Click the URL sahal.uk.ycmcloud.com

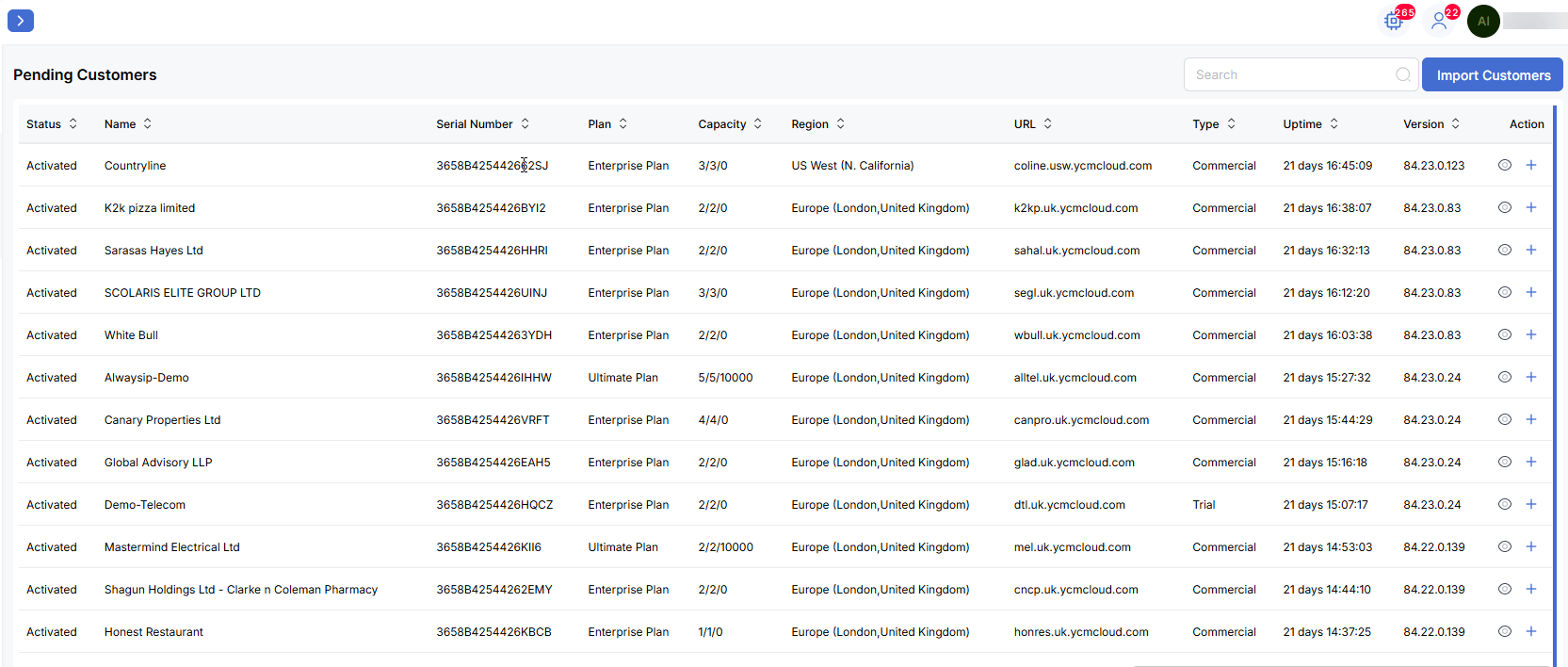pyautogui.click(x=1077, y=251)
